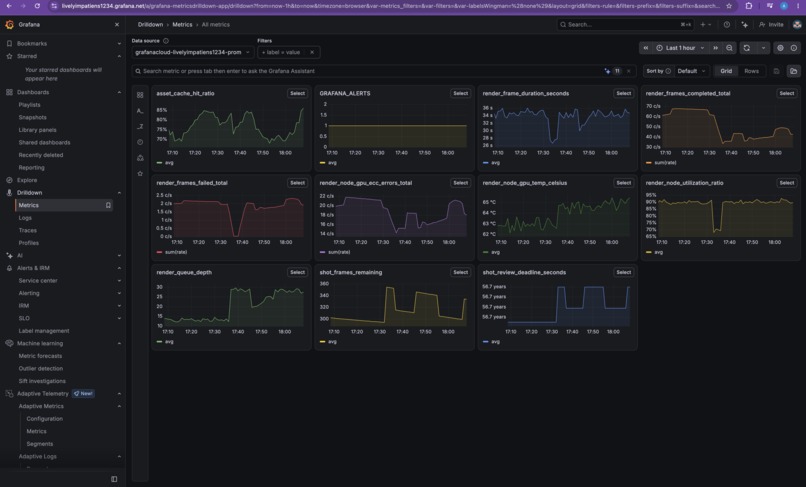Expand the SLO submenu chevron
Screen dimensions: 806x487
tap(119, 318)
